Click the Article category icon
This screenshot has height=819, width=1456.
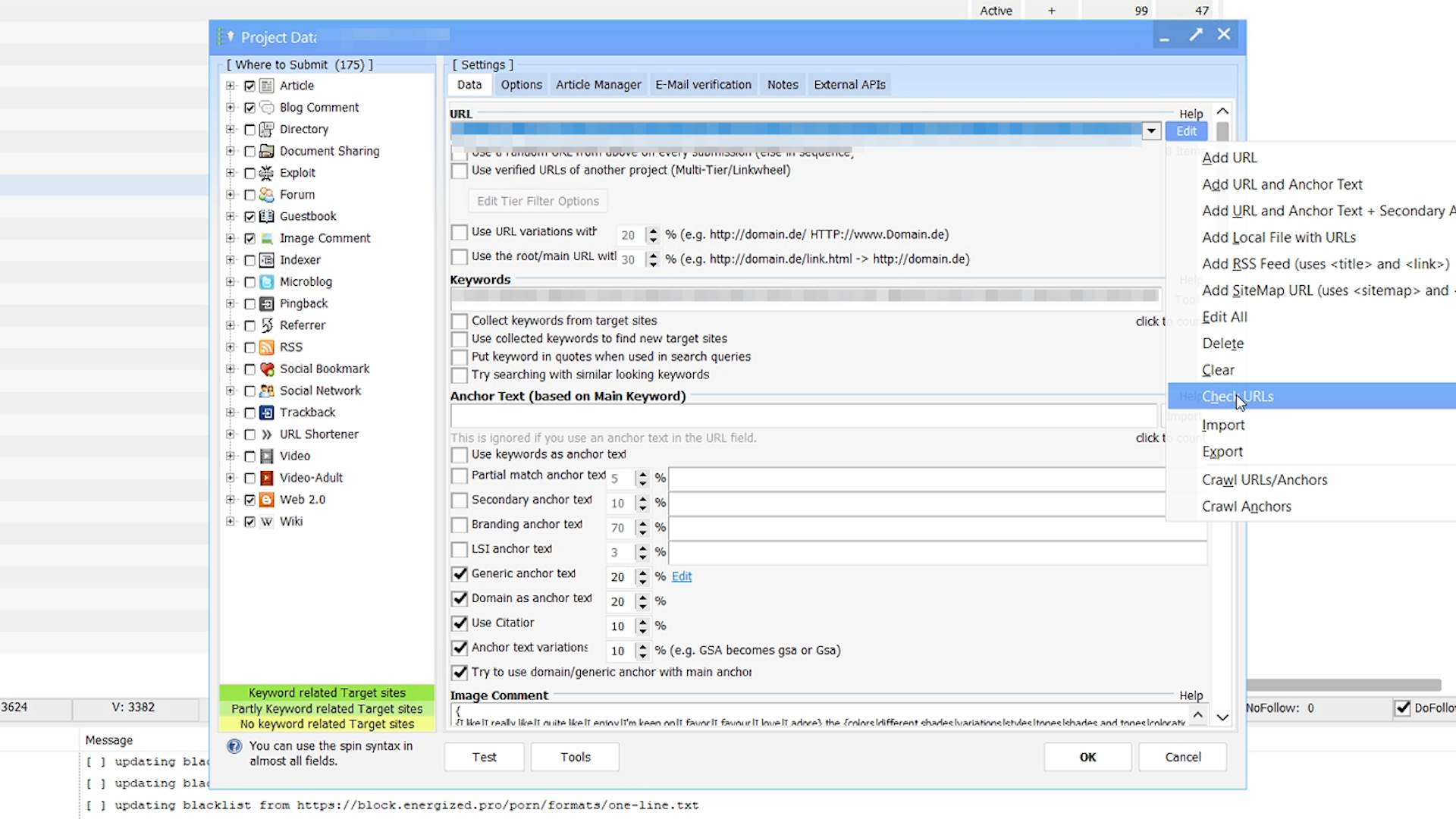[267, 86]
